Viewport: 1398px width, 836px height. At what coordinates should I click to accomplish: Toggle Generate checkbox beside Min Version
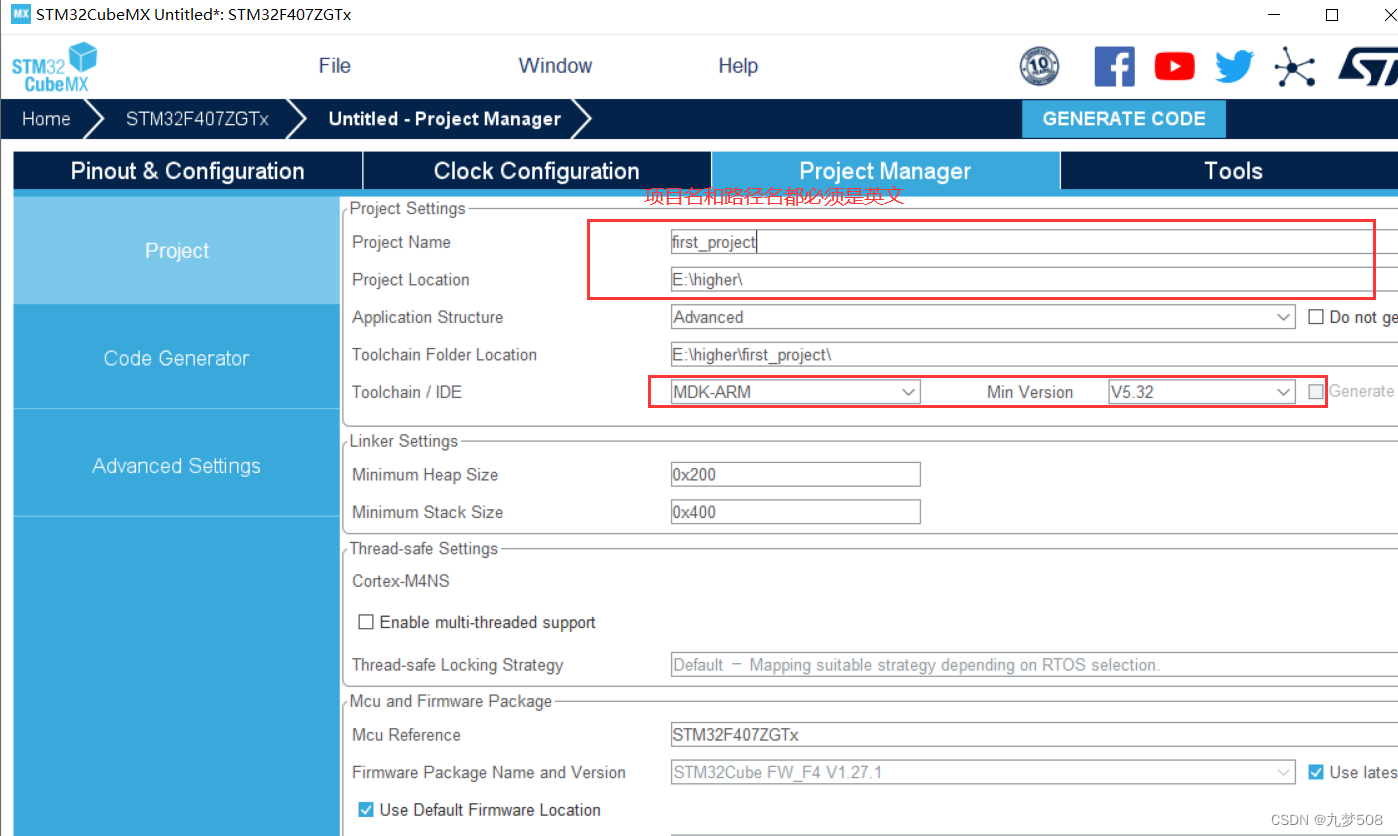tap(1316, 392)
